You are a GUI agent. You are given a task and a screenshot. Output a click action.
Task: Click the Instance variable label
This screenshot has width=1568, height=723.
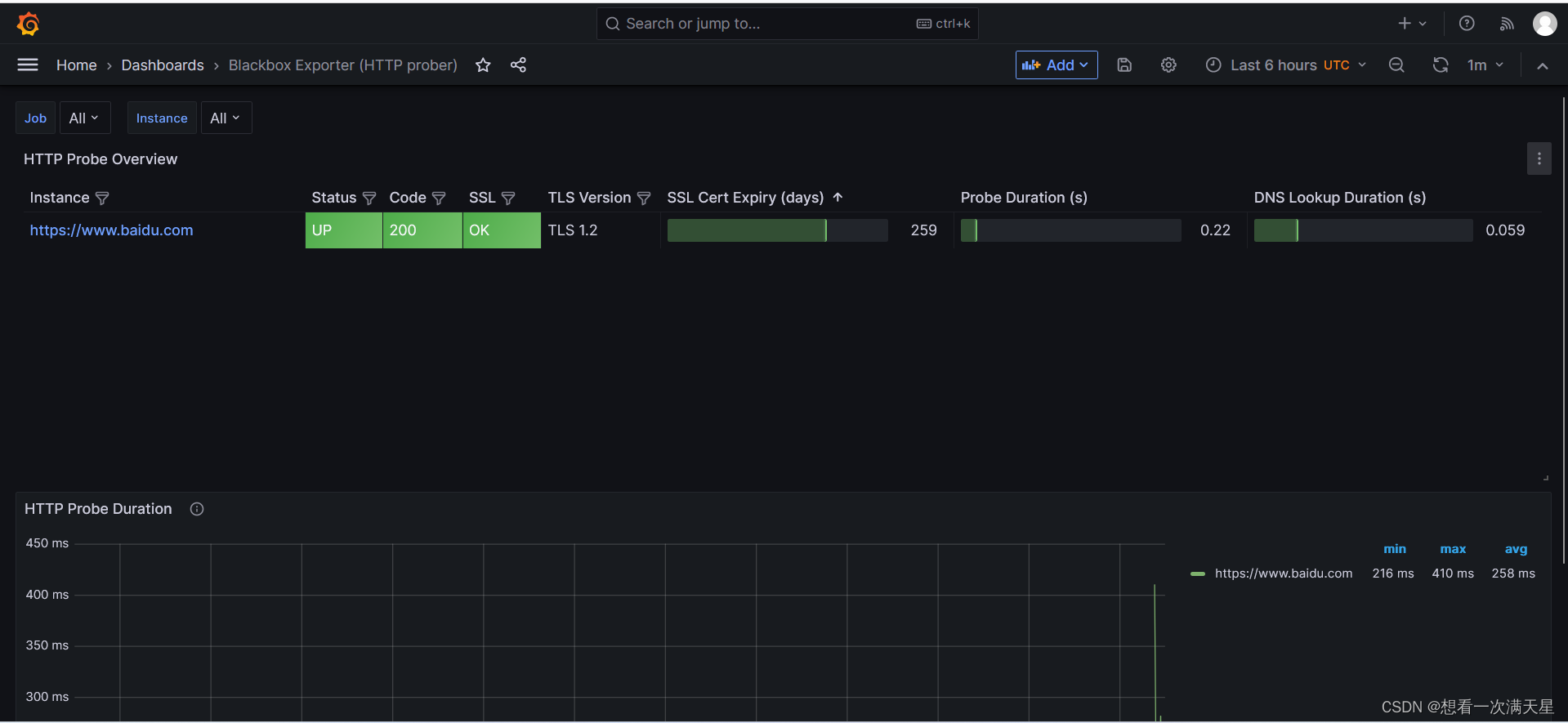(162, 118)
